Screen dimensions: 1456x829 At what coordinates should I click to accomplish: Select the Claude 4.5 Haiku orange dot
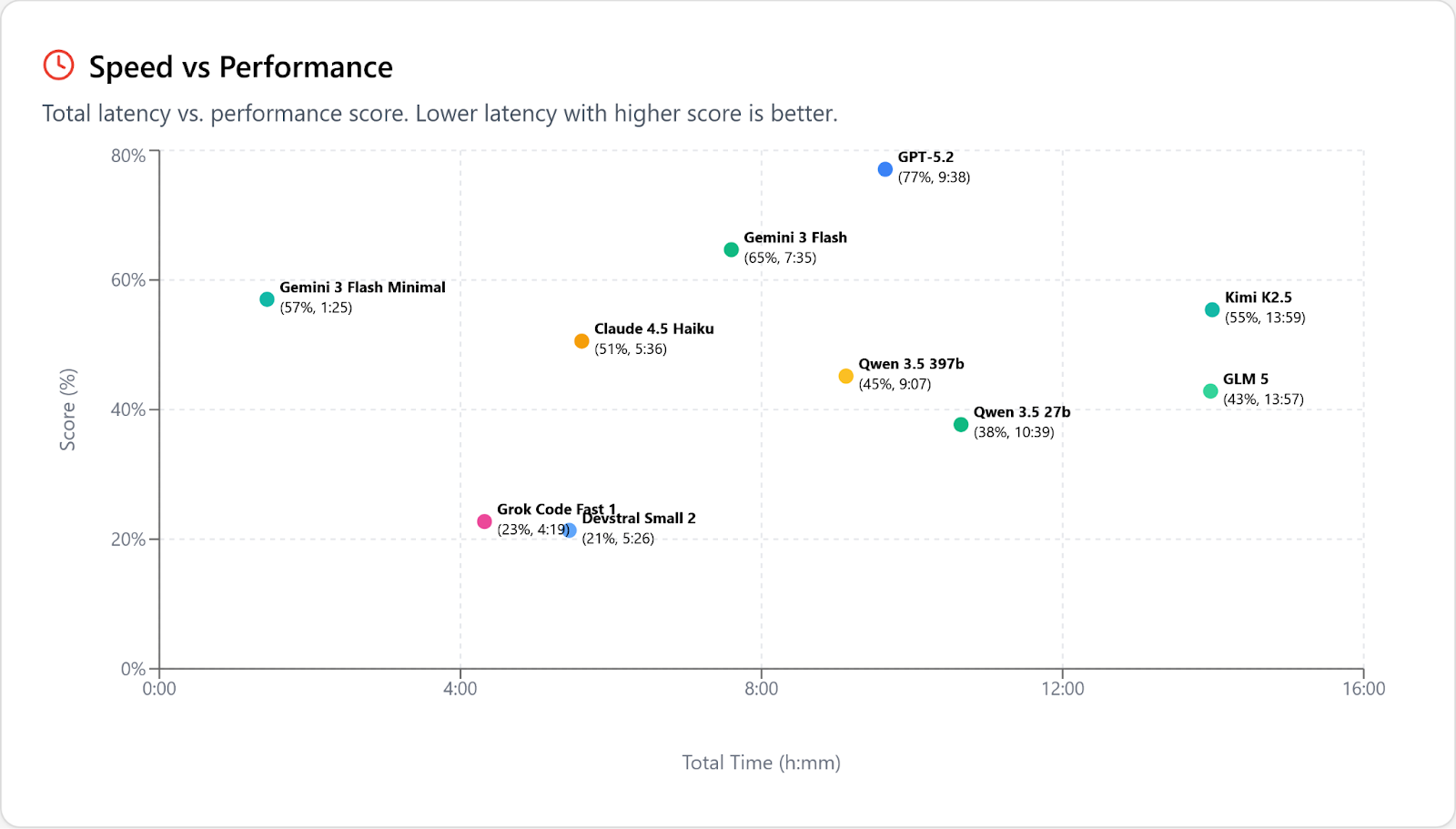point(581,341)
